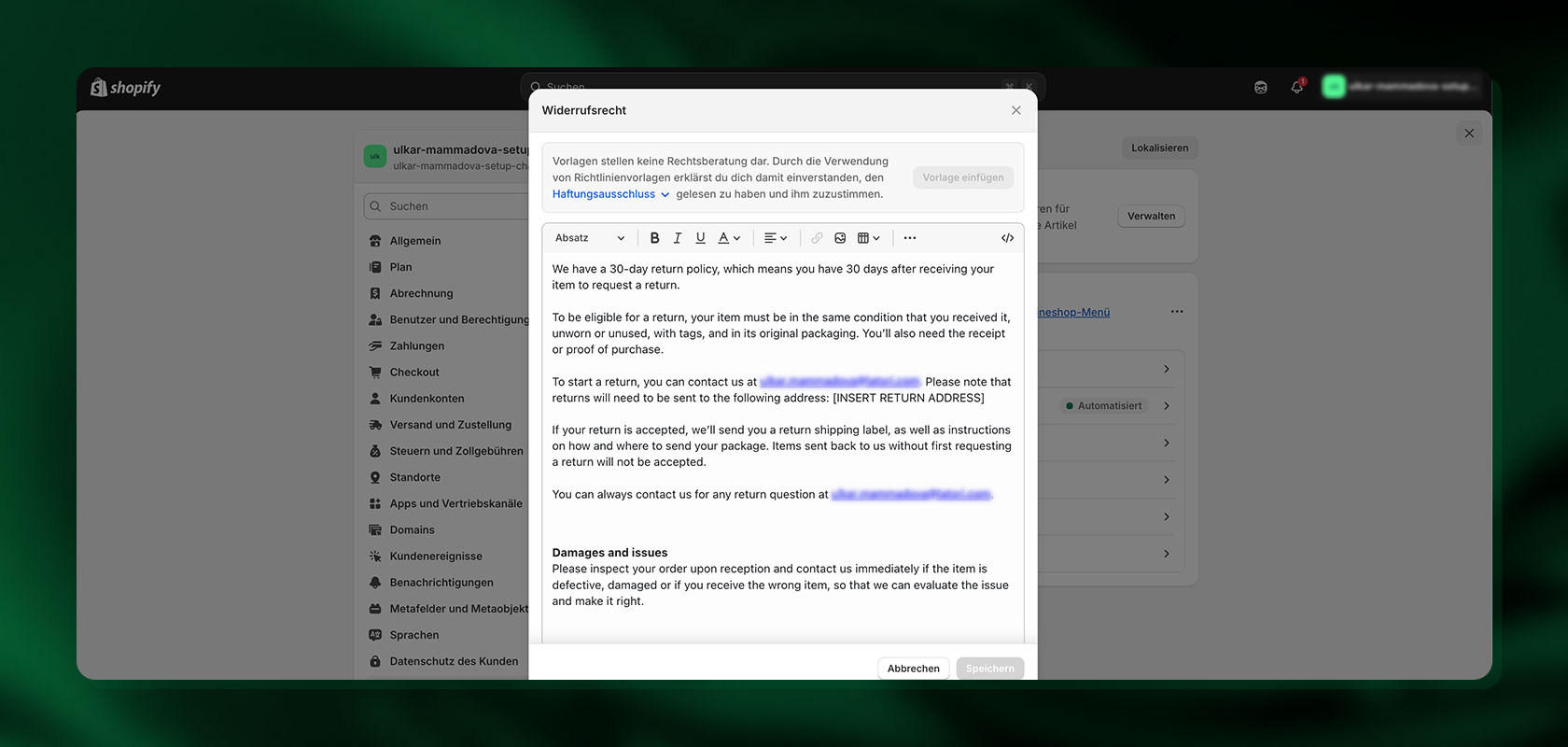The width and height of the screenshot is (1568, 747).
Task: Click the Speichern button
Action: (990, 669)
